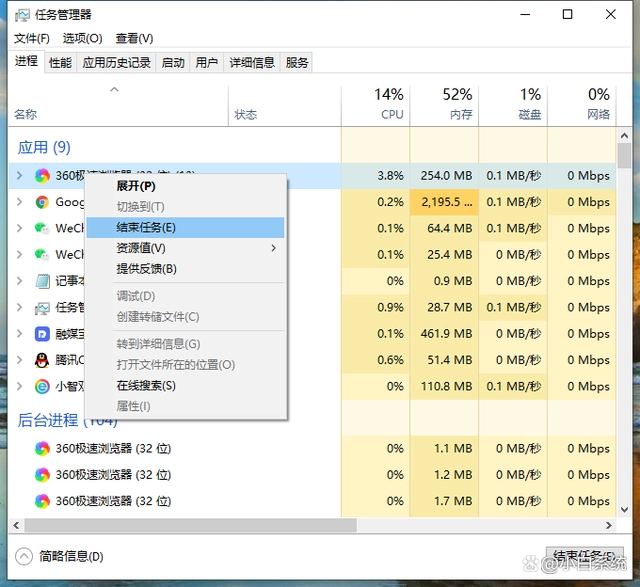This screenshot has height=587, width=640.
Task: Click the horizontal scrollbar thumb
Action: pos(191,525)
